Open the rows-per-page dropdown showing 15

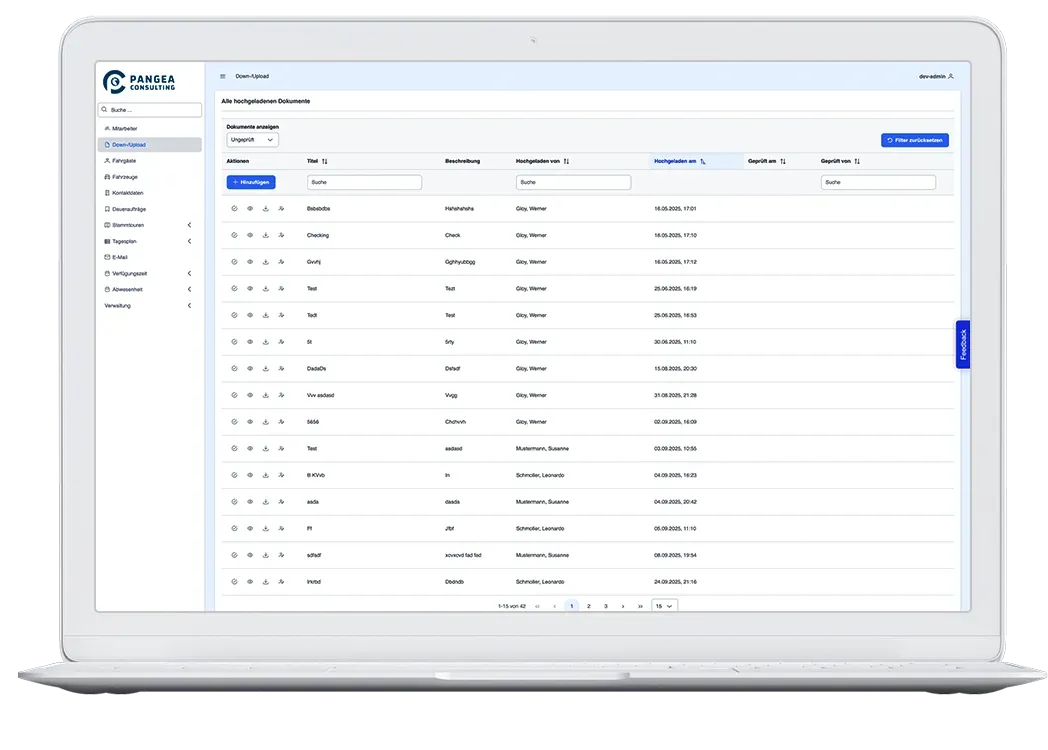(x=664, y=606)
